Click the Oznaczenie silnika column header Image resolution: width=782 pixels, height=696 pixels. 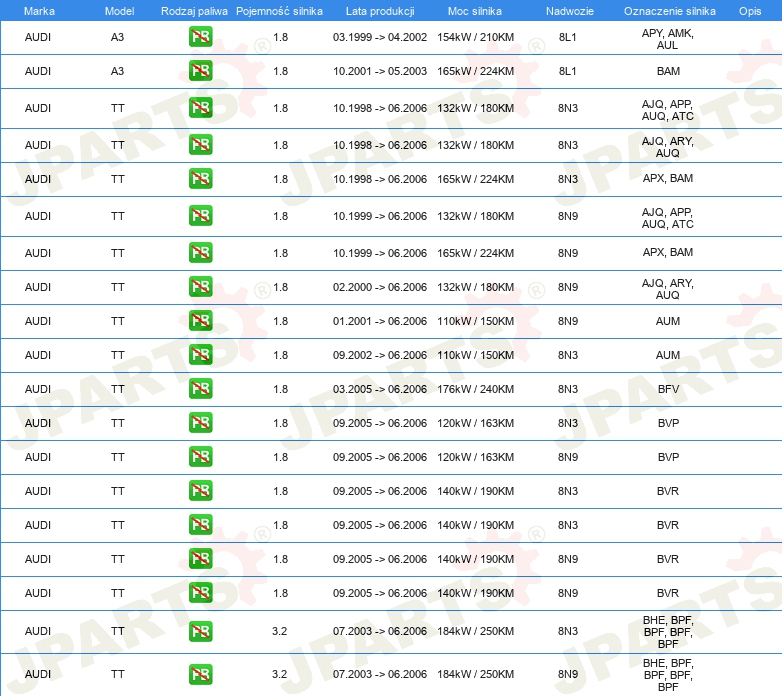(x=670, y=11)
